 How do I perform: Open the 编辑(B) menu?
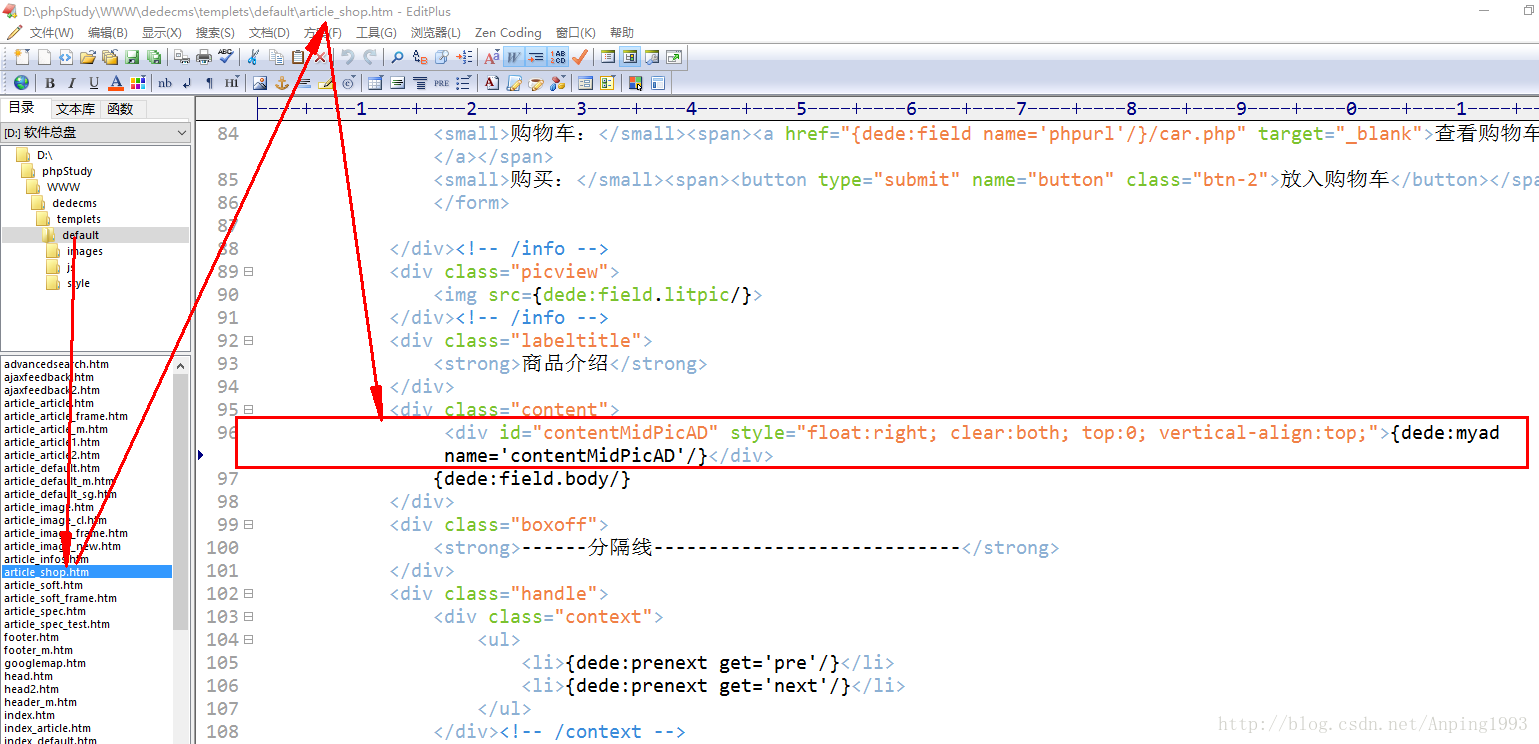tap(107, 33)
